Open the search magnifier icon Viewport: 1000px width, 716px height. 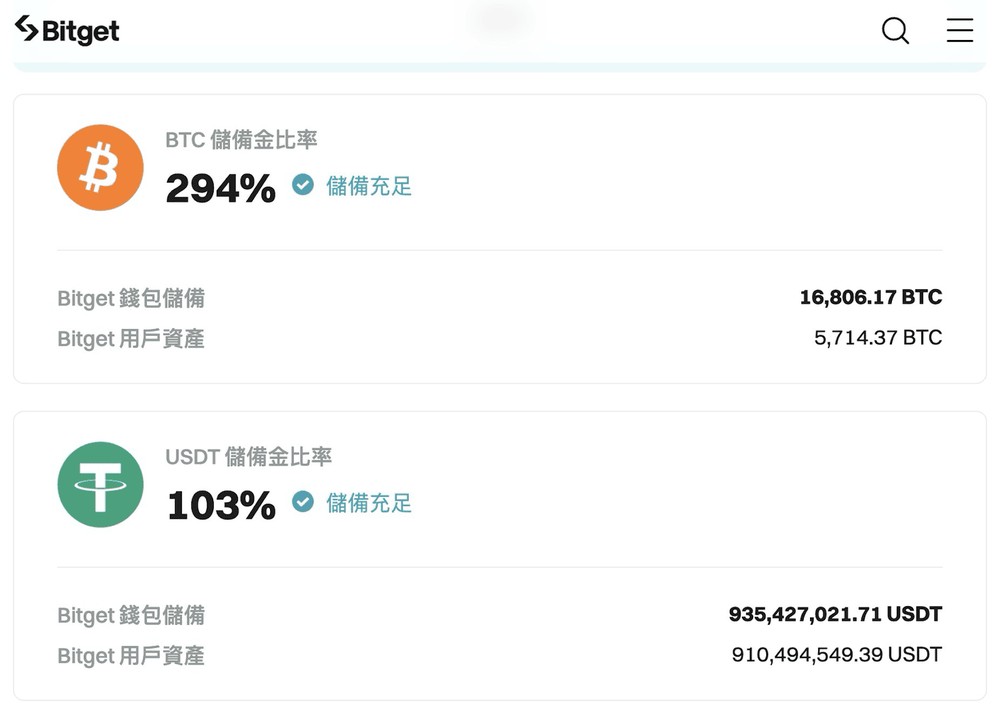[895, 30]
